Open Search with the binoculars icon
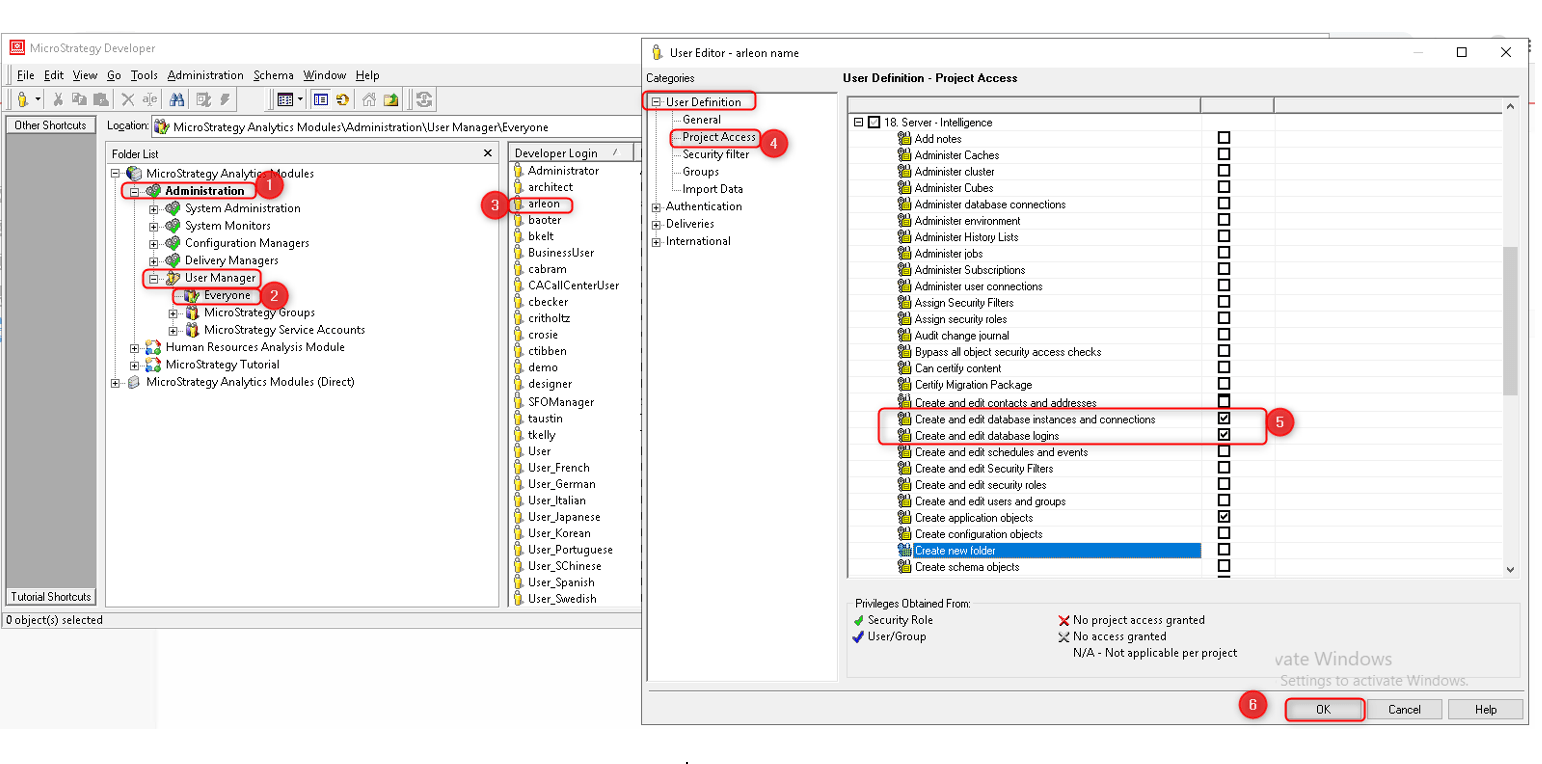This screenshot has width=1542, height=764. point(177,99)
